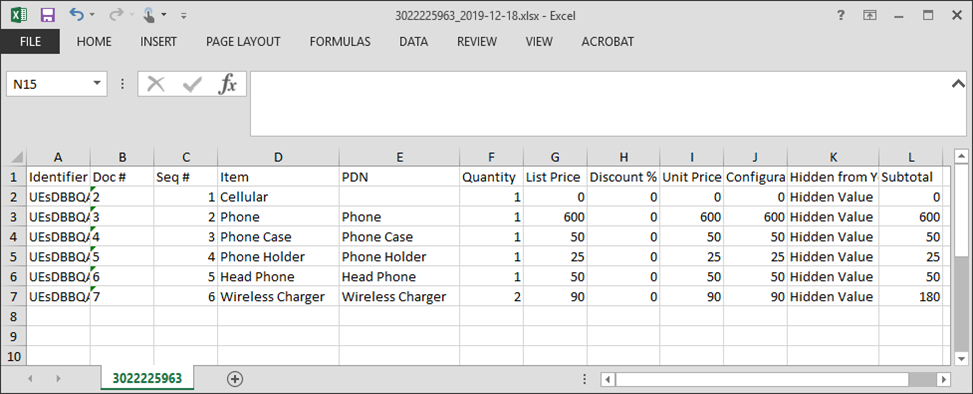Save the workbook using the floppy disk icon
This screenshot has height=394, width=973.
48,15
